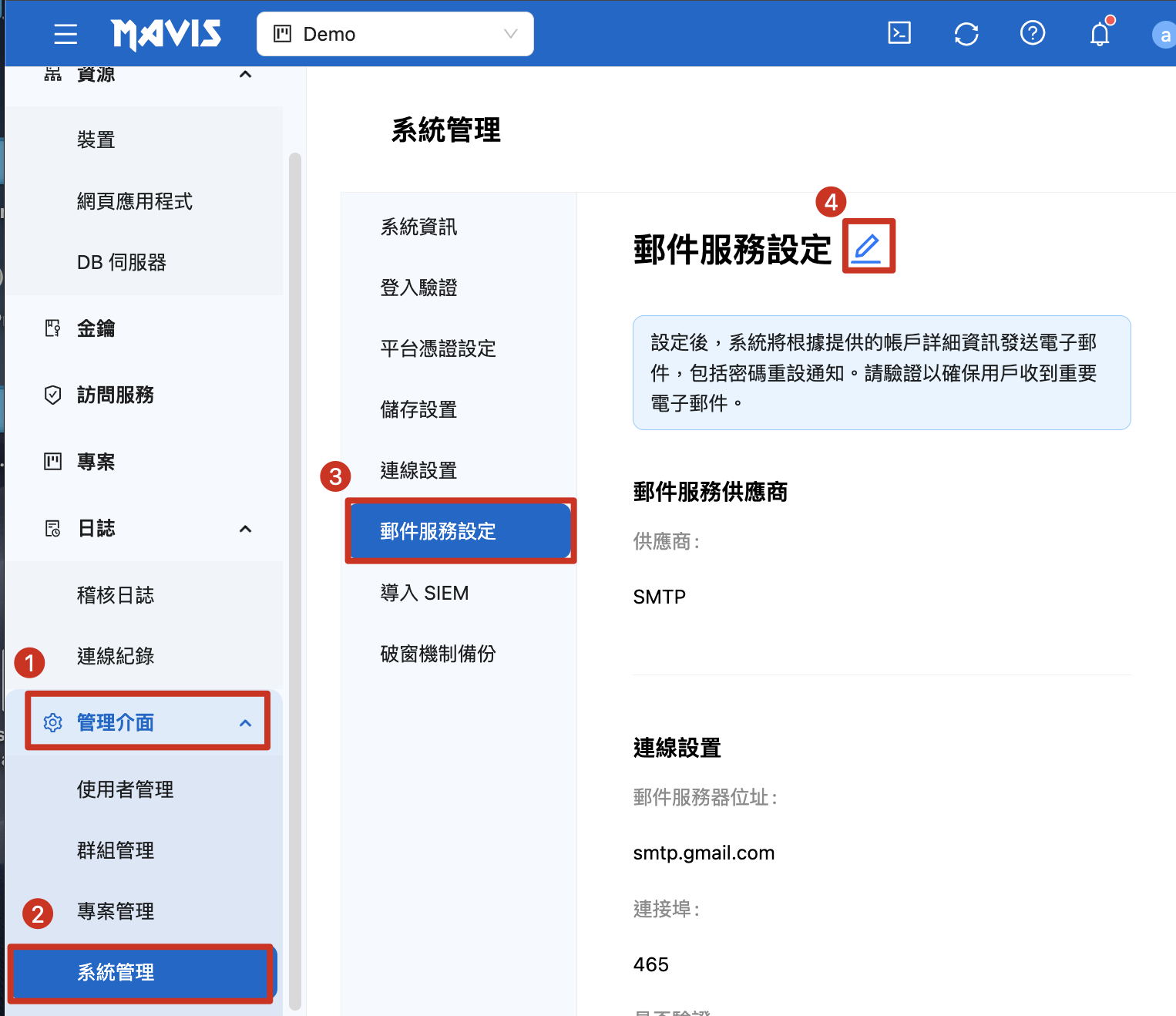Open 金鑰 from the sidebar
Screen dimensions: 1176x1016
coord(96,328)
